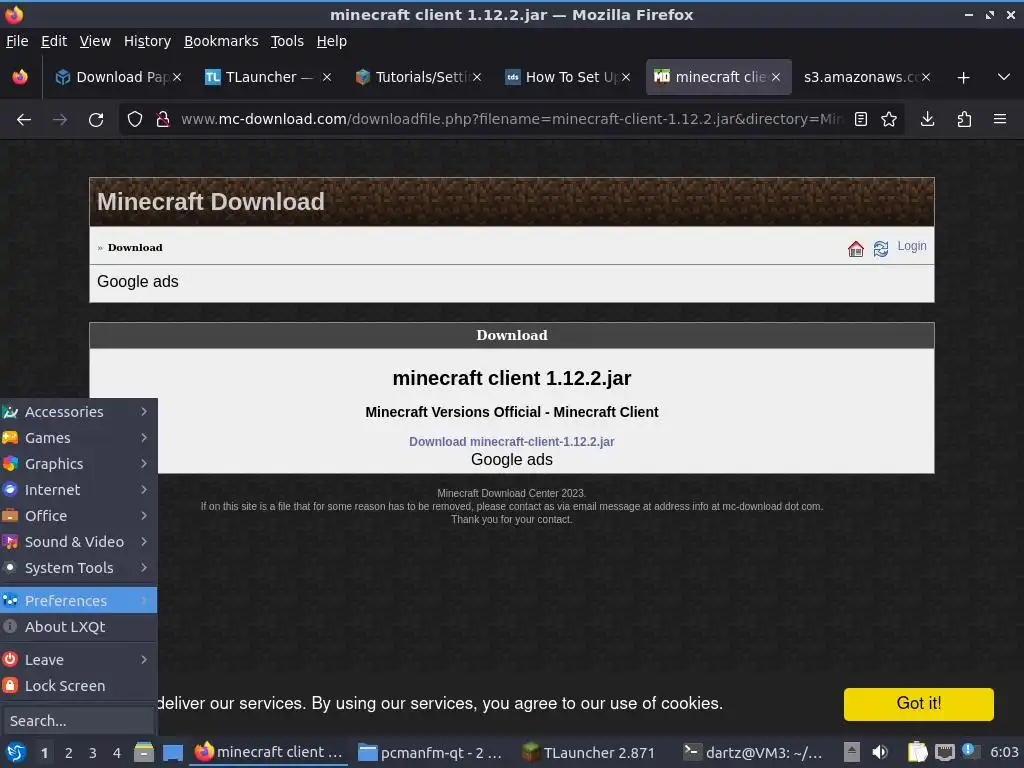Viewport: 1024px width, 768px height.
Task: Open the Bookmarks menu
Action: [221, 41]
